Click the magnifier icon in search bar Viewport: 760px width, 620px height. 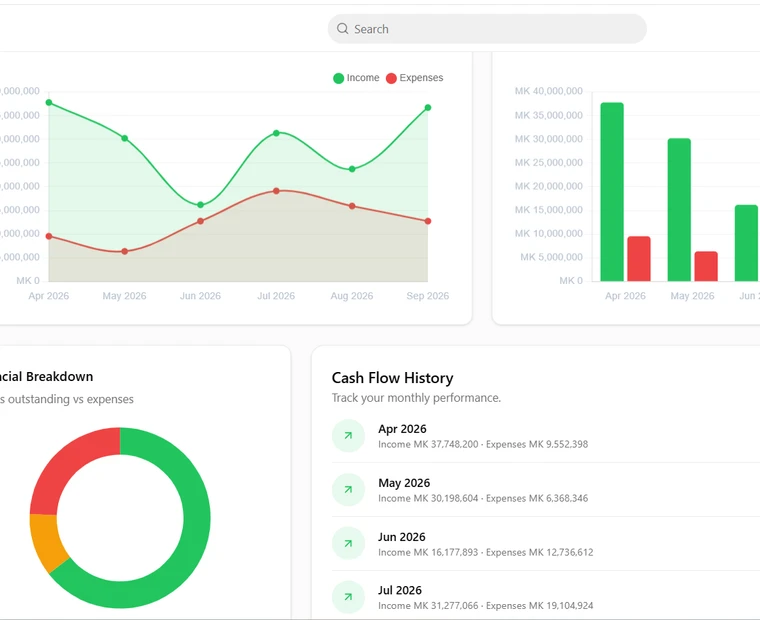[x=343, y=29]
